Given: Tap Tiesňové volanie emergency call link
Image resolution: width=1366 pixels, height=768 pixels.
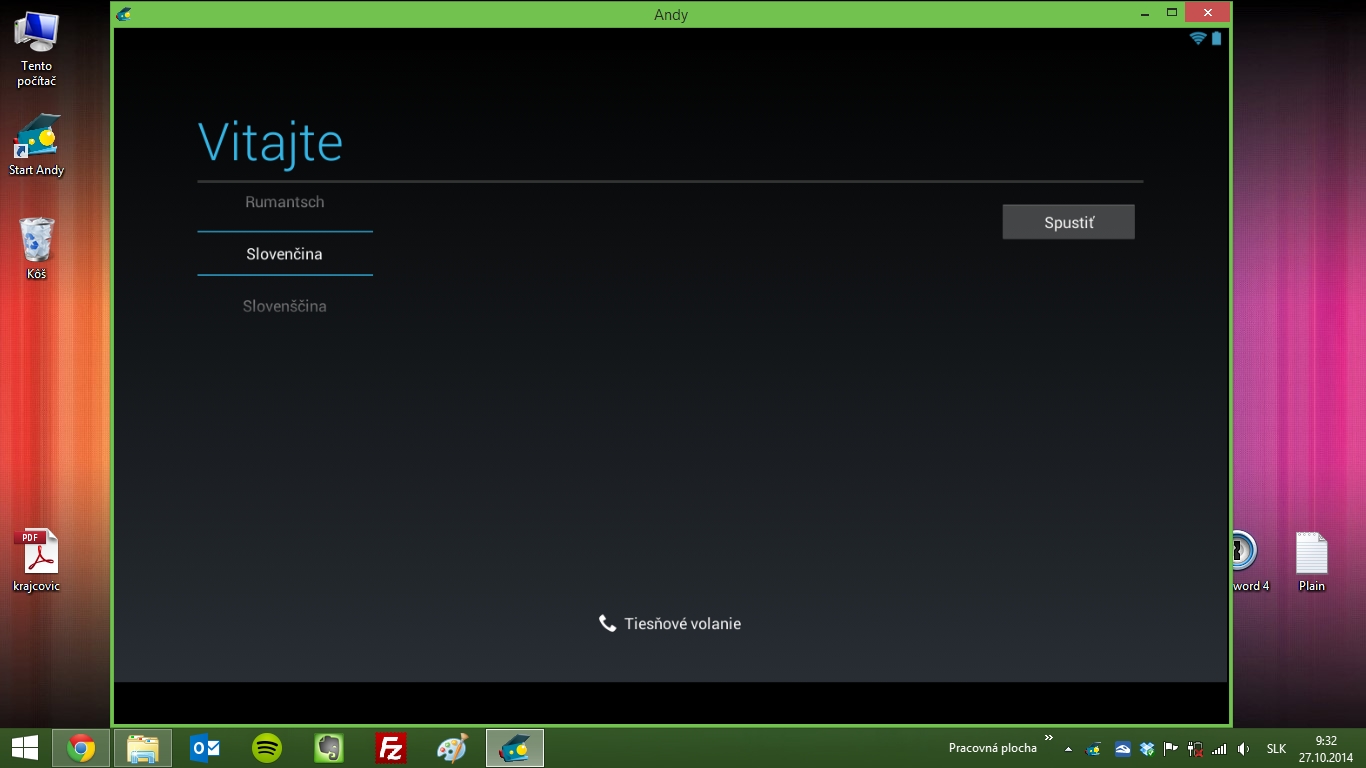Looking at the screenshot, I should pos(670,624).
